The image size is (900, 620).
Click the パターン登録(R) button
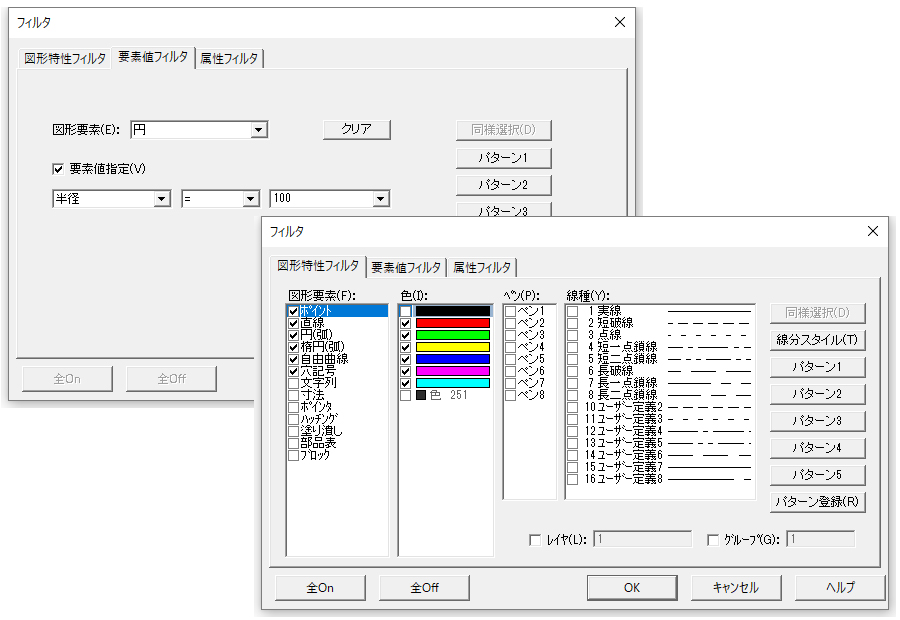click(x=817, y=501)
